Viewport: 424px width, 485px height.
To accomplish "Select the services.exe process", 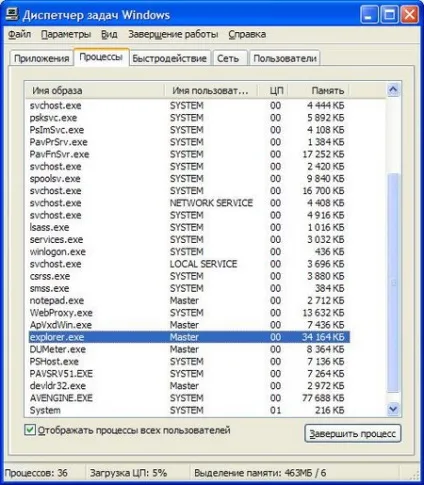I will coord(189,240).
